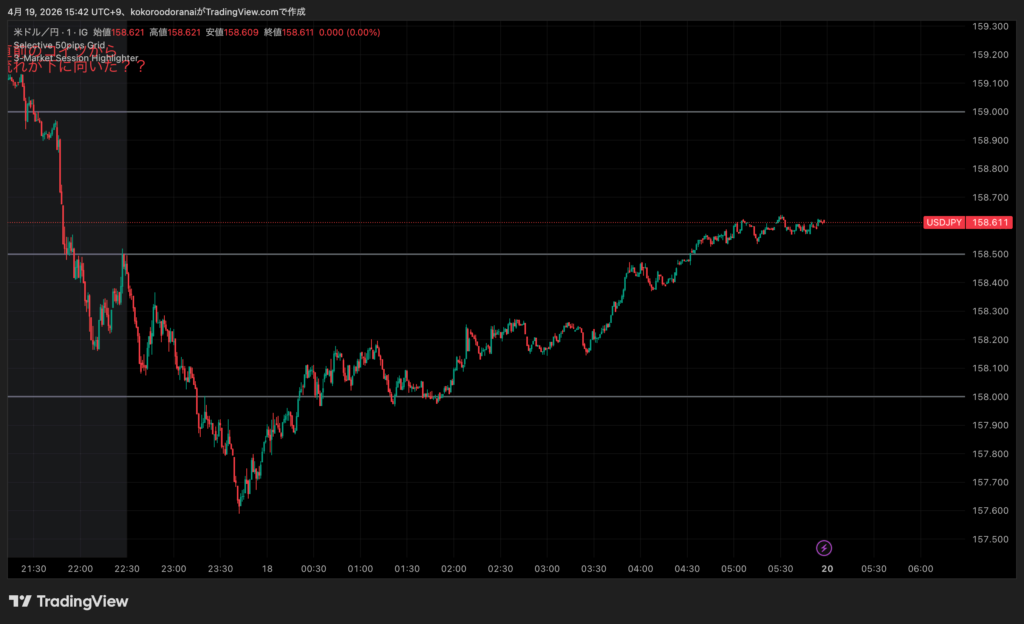Click the red USDJPY symbol tag
Viewport: 1024px width, 624px height.
point(945,223)
